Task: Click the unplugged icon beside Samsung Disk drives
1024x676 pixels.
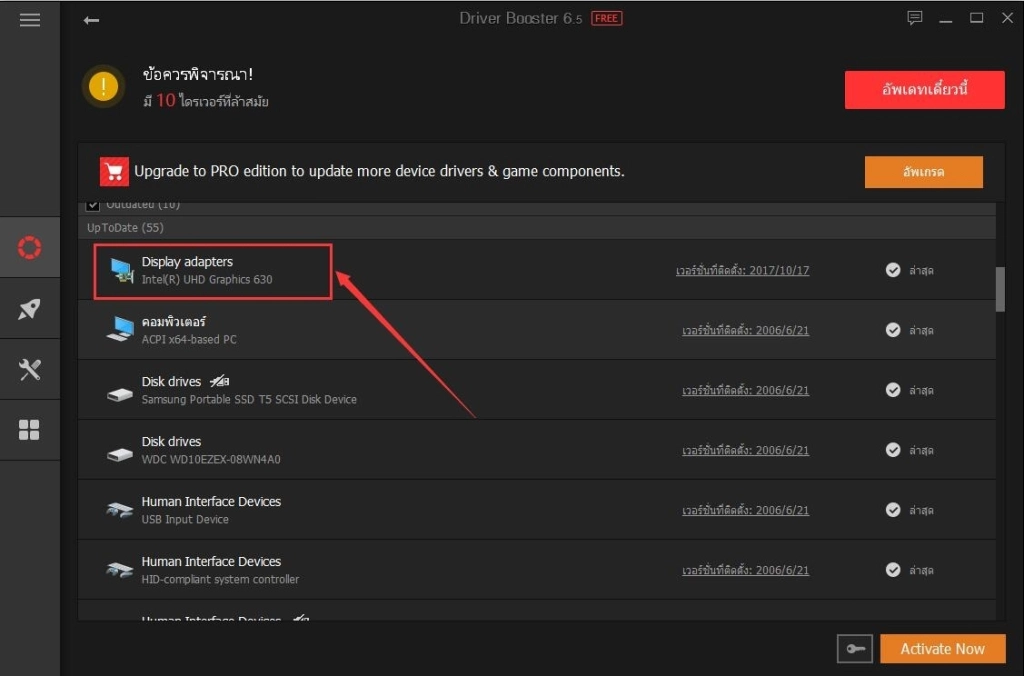Action: [x=219, y=381]
